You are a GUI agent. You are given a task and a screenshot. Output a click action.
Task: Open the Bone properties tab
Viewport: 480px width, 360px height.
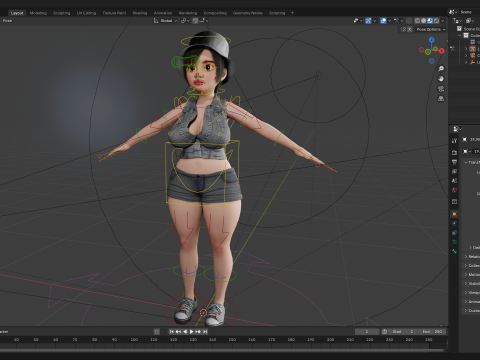pos(454,251)
